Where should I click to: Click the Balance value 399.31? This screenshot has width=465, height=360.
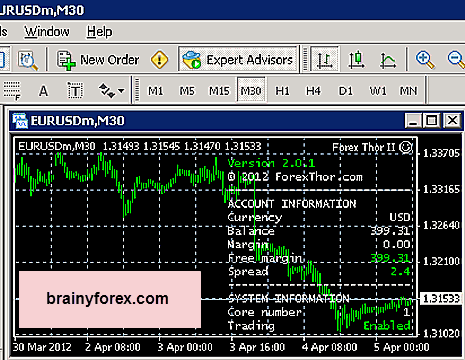(390, 231)
